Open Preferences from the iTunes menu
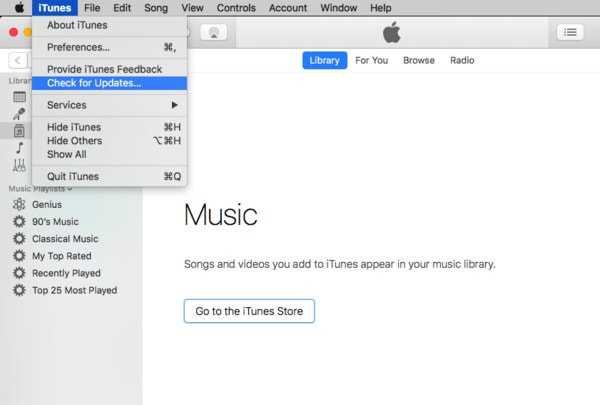The image size is (600, 405). tap(109, 47)
